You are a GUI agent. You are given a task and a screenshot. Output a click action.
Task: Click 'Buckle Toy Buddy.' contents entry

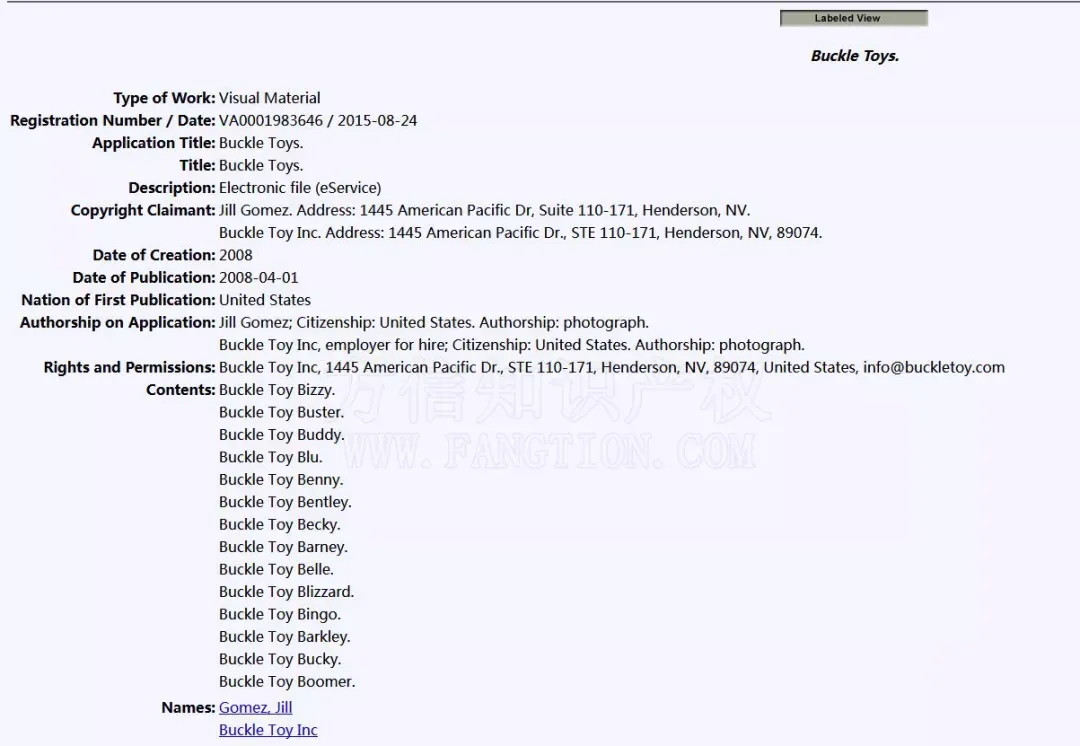281,435
